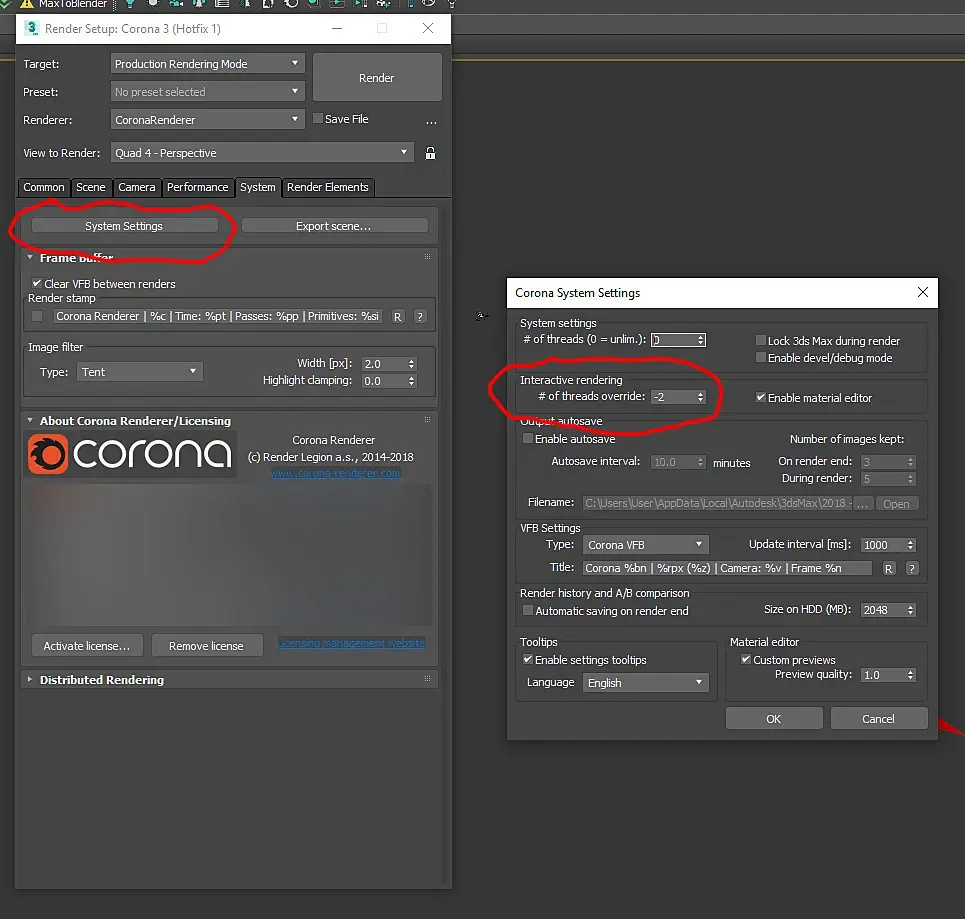Image resolution: width=965 pixels, height=919 pixels.
Task: Adjust number of threads spinner
Action: [x=700, y=340]
